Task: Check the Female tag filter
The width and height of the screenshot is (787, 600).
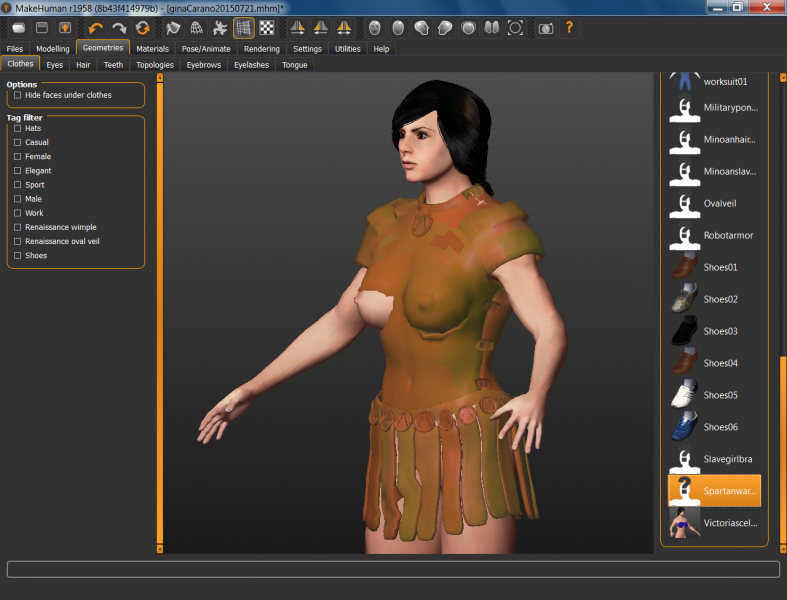Action: coord(18,157)
